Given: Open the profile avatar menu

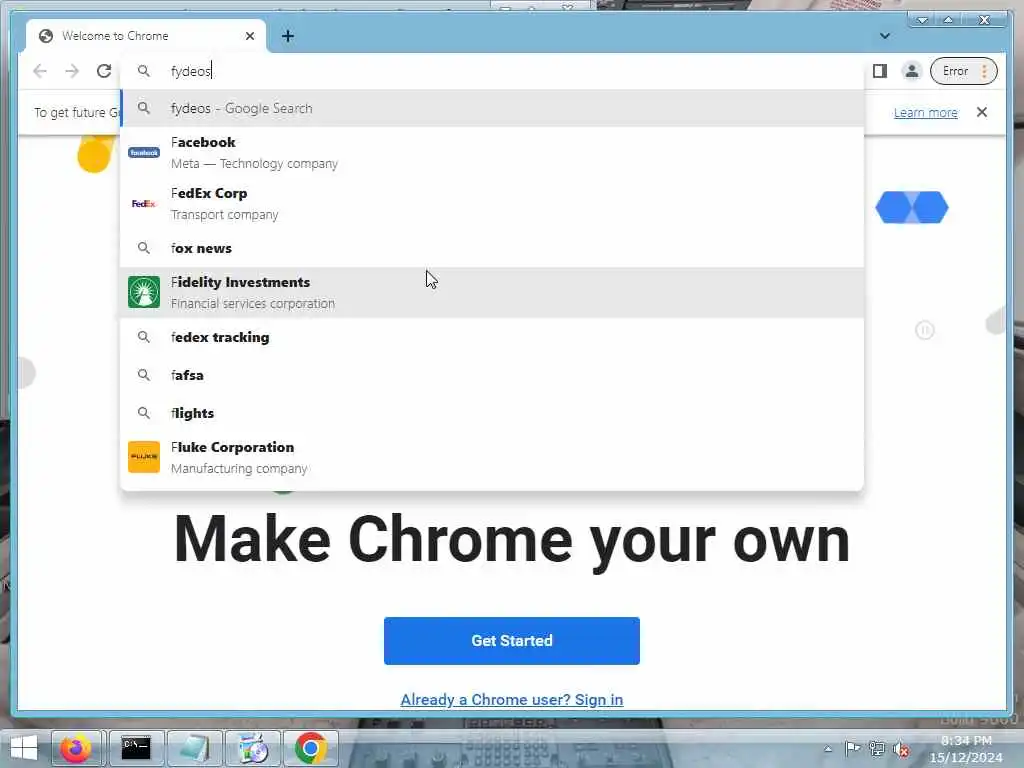Looking at the screenshot, I should click(x=912, y=71).
